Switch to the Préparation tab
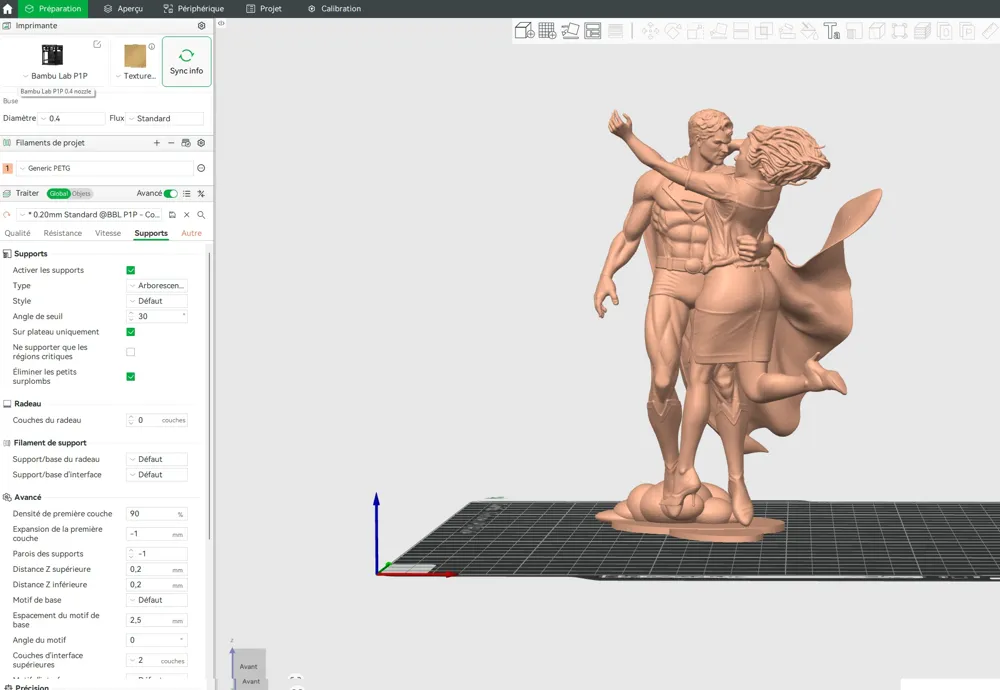 53,9
